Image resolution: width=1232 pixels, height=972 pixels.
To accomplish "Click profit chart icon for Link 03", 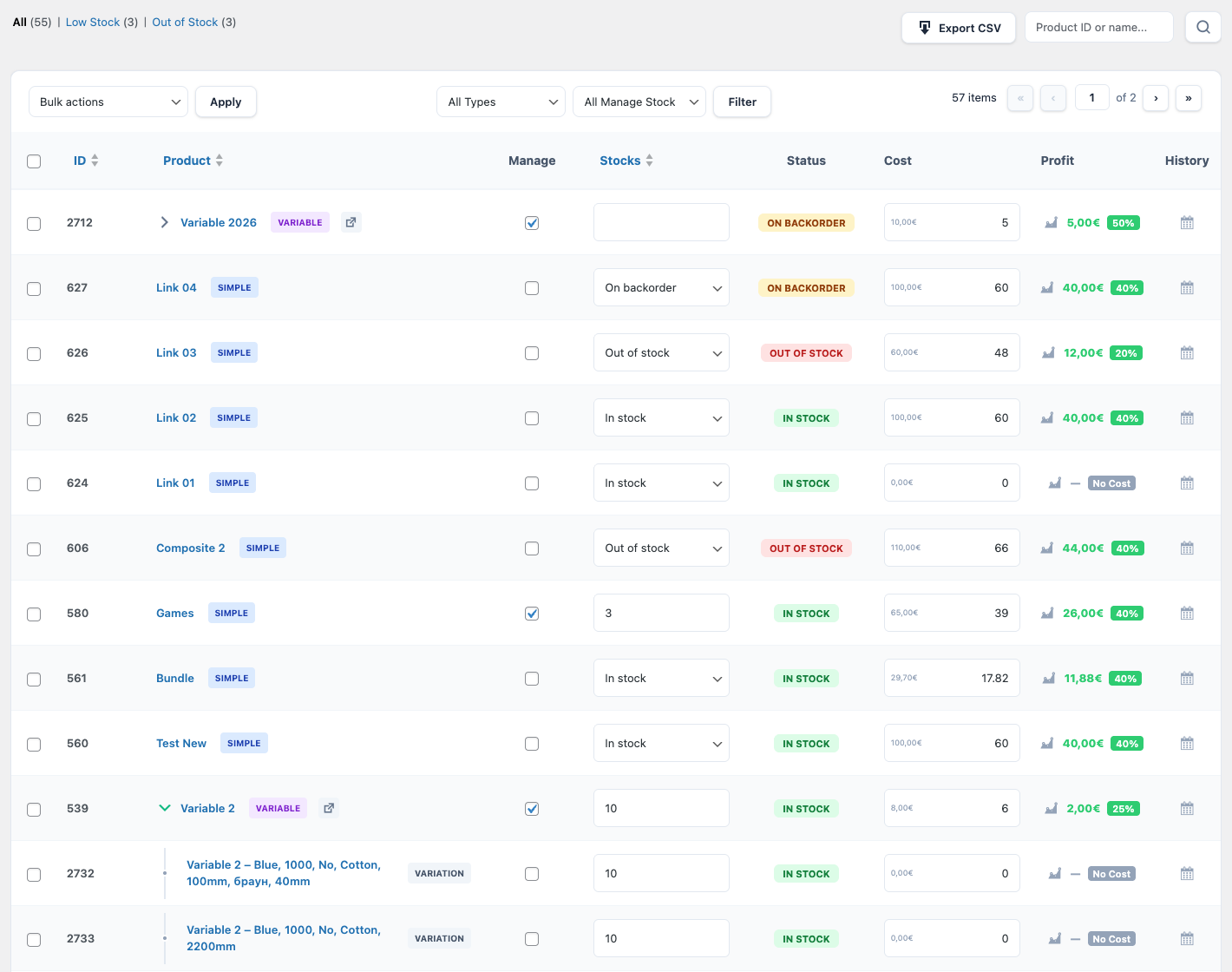I will point(1048,353).
